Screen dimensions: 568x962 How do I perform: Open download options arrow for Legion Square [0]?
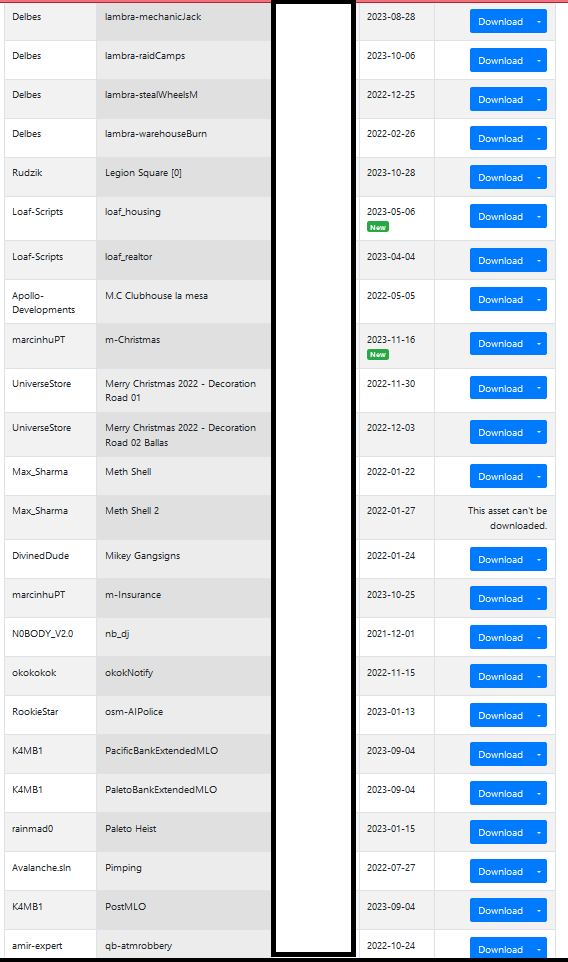(x=539, y=178)
